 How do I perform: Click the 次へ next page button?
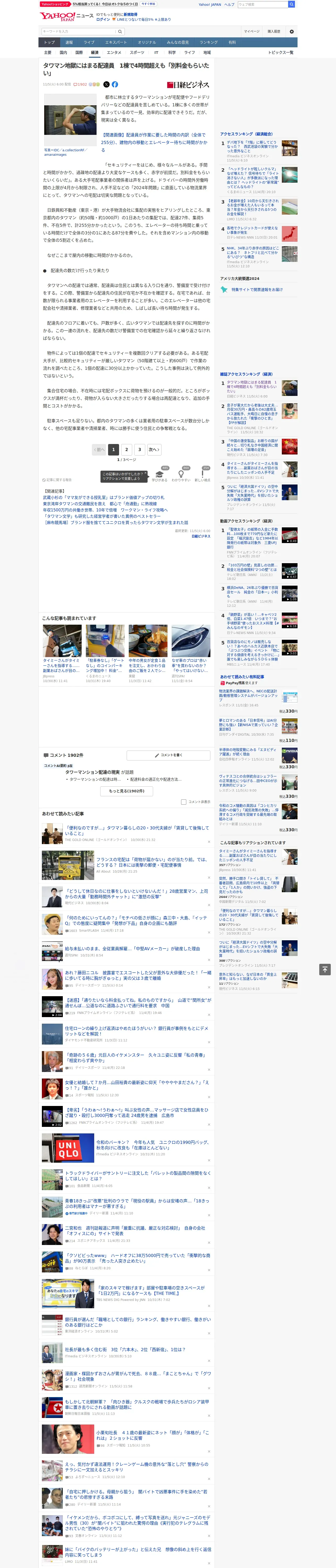tap(154, 449)
